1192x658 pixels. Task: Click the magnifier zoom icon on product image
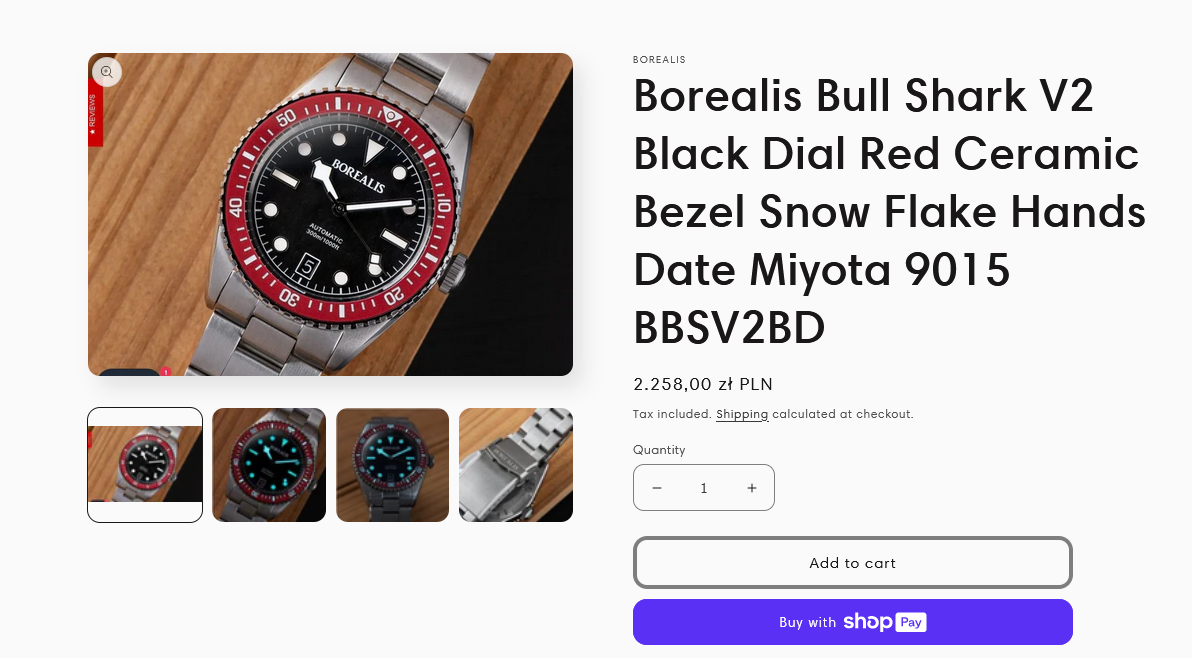(107, 72)
